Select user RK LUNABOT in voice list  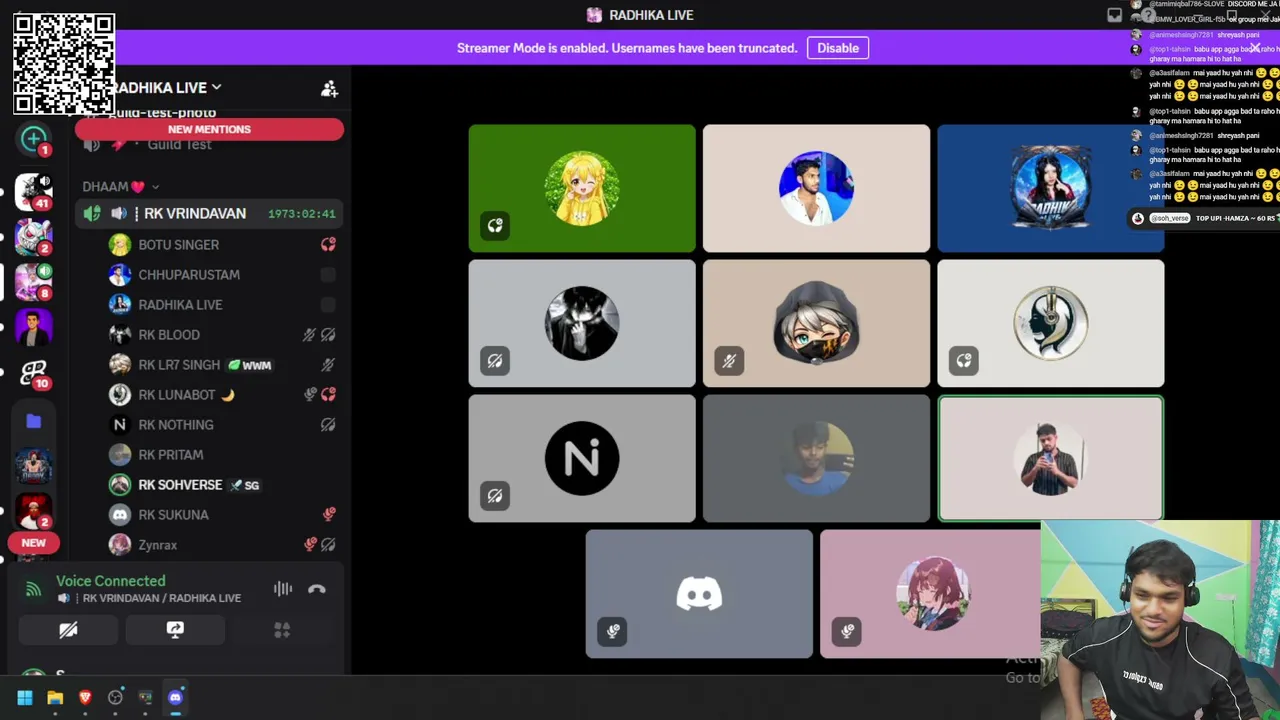221,395
